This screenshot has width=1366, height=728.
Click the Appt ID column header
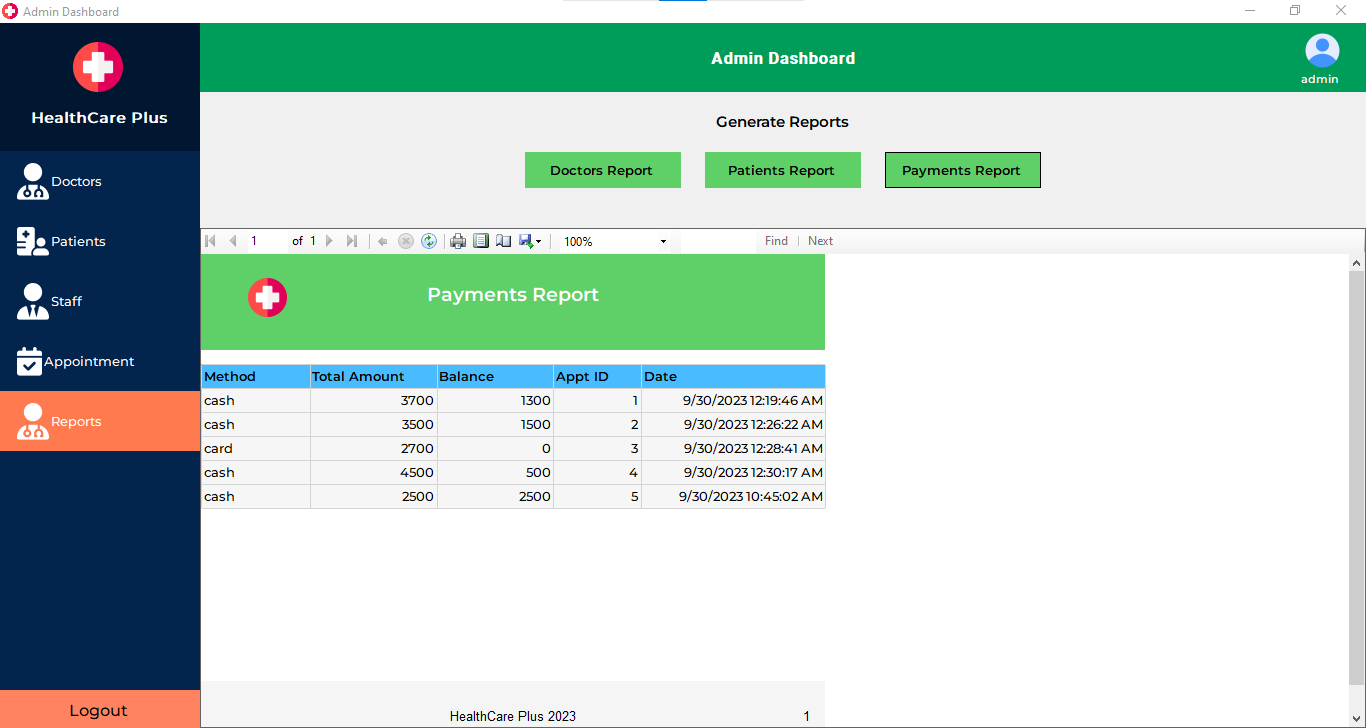point(598,376)
